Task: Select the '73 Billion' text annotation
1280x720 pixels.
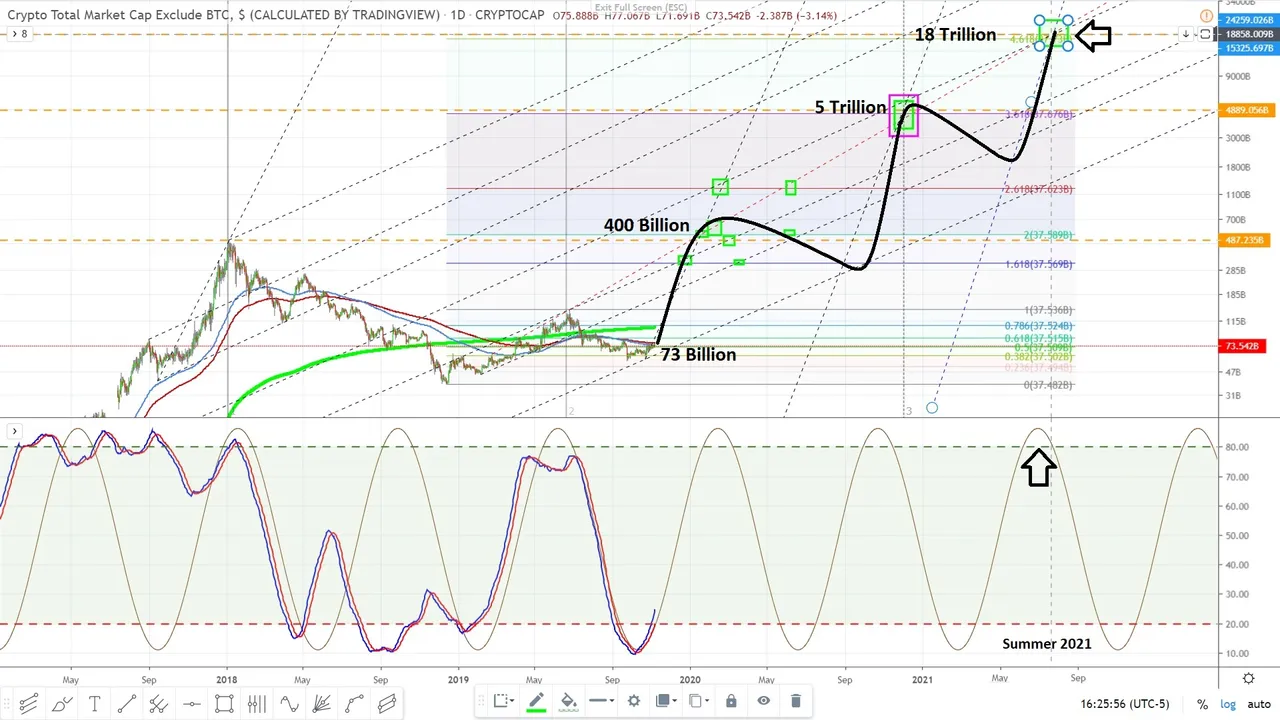Action: 698,354
